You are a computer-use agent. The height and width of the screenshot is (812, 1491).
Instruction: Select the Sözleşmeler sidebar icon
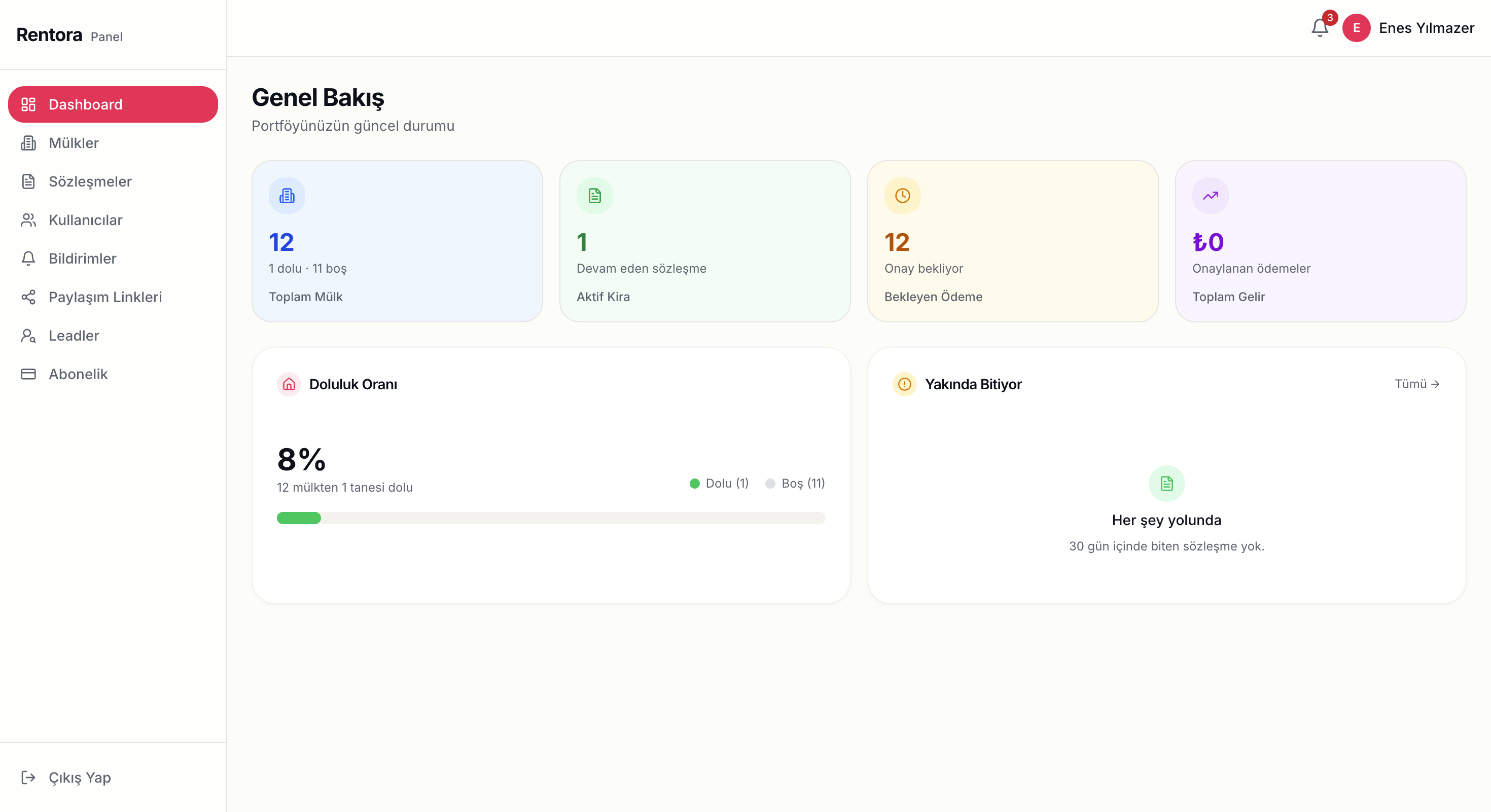(29, 181)
